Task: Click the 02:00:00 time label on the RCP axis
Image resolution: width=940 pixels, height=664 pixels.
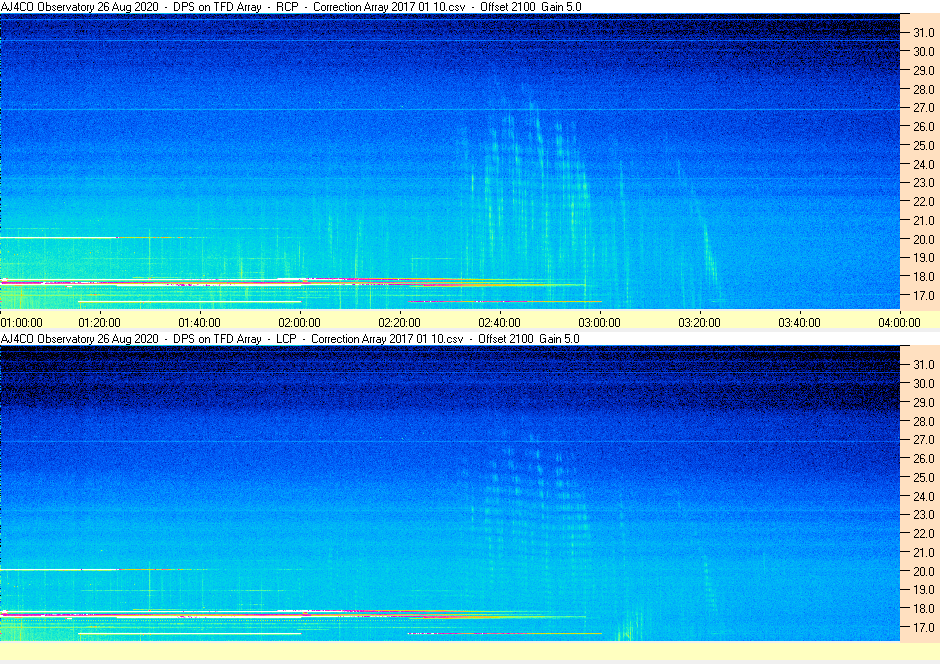Action: 299,322
